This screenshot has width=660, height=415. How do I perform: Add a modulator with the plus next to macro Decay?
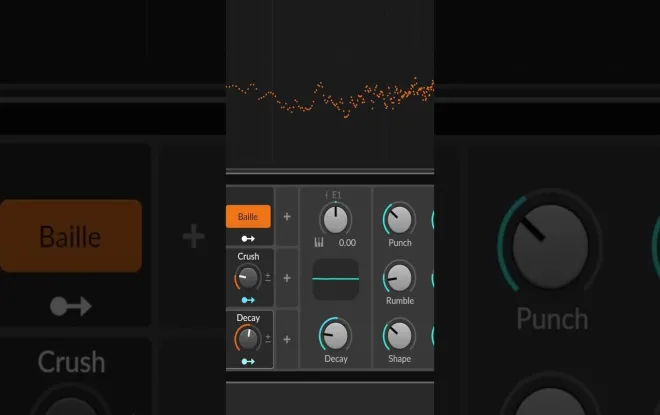tap(287, 339)
